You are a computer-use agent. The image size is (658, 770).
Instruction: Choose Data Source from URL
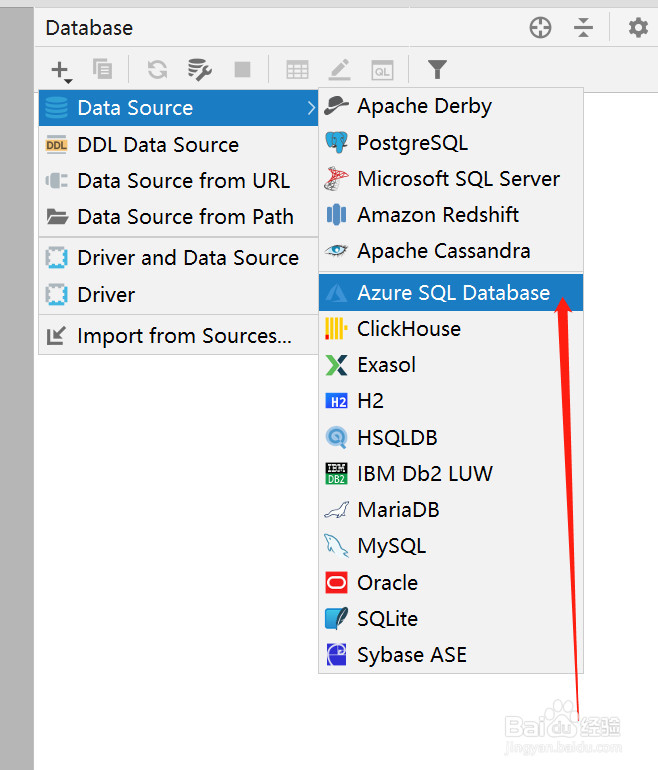coord(178,181)
